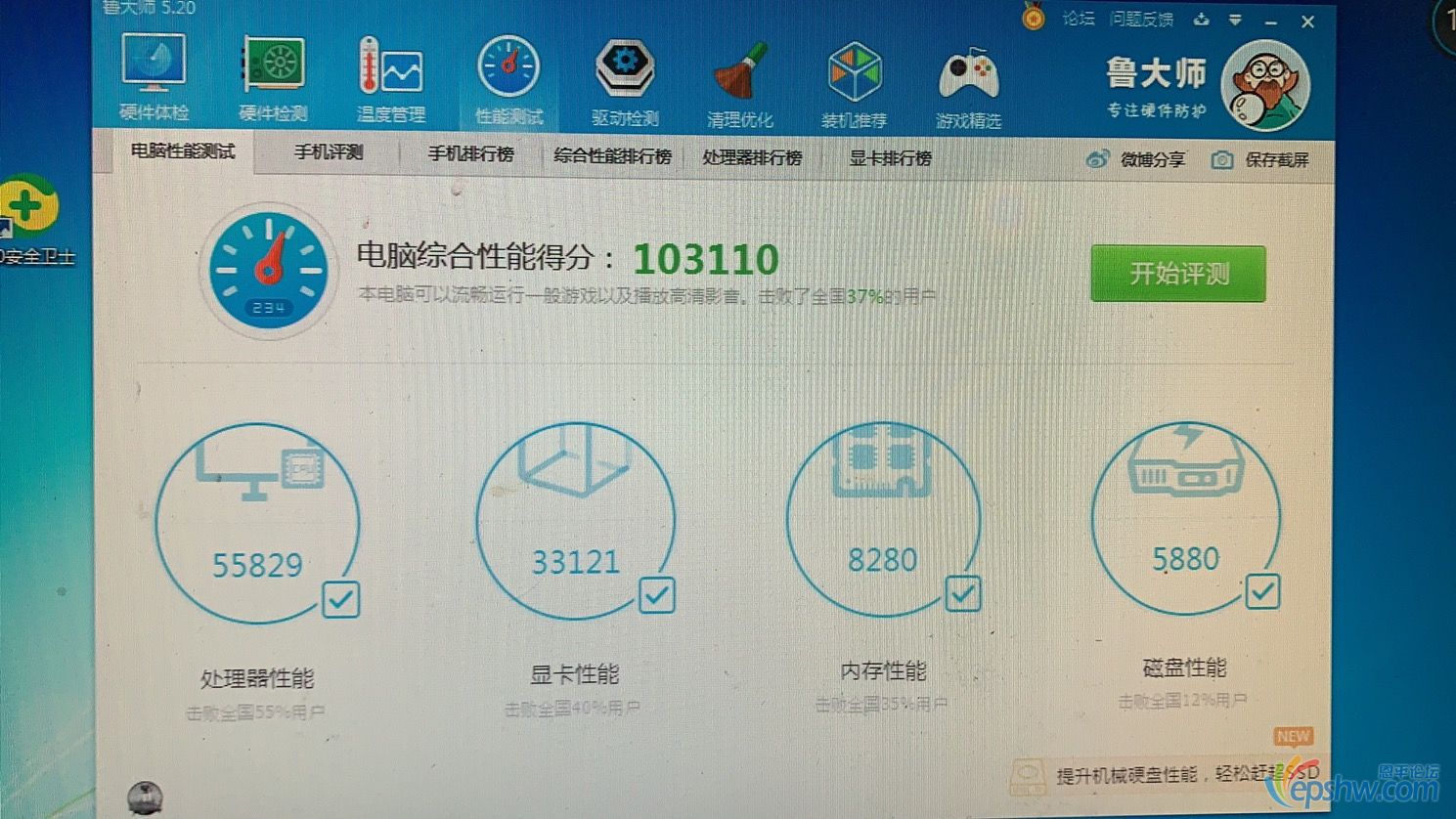Open the 论坛 forum link
Viewport: 1456px width, 819px height.
pyautogui.click(x=1079, y=19)
